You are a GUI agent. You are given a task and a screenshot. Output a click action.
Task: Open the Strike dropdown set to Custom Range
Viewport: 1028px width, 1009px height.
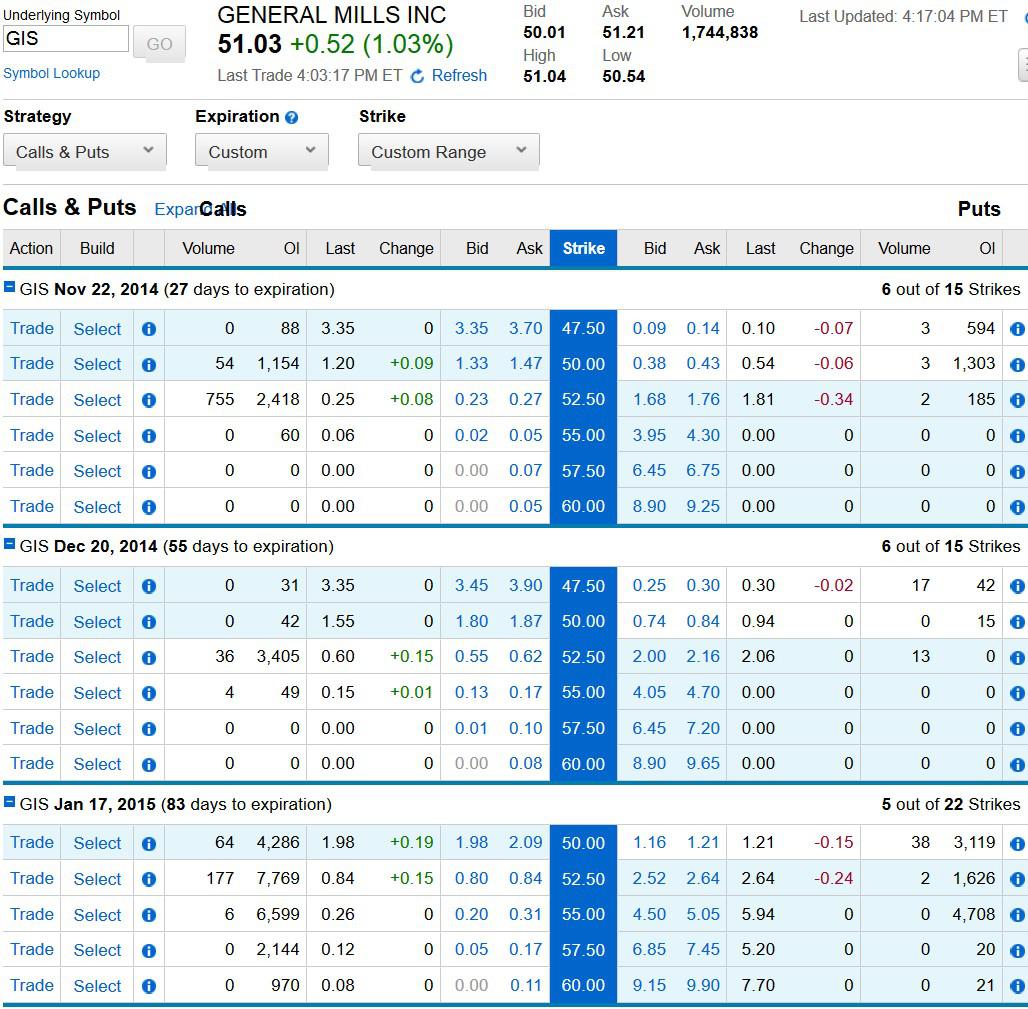click(x=448, y=151)
